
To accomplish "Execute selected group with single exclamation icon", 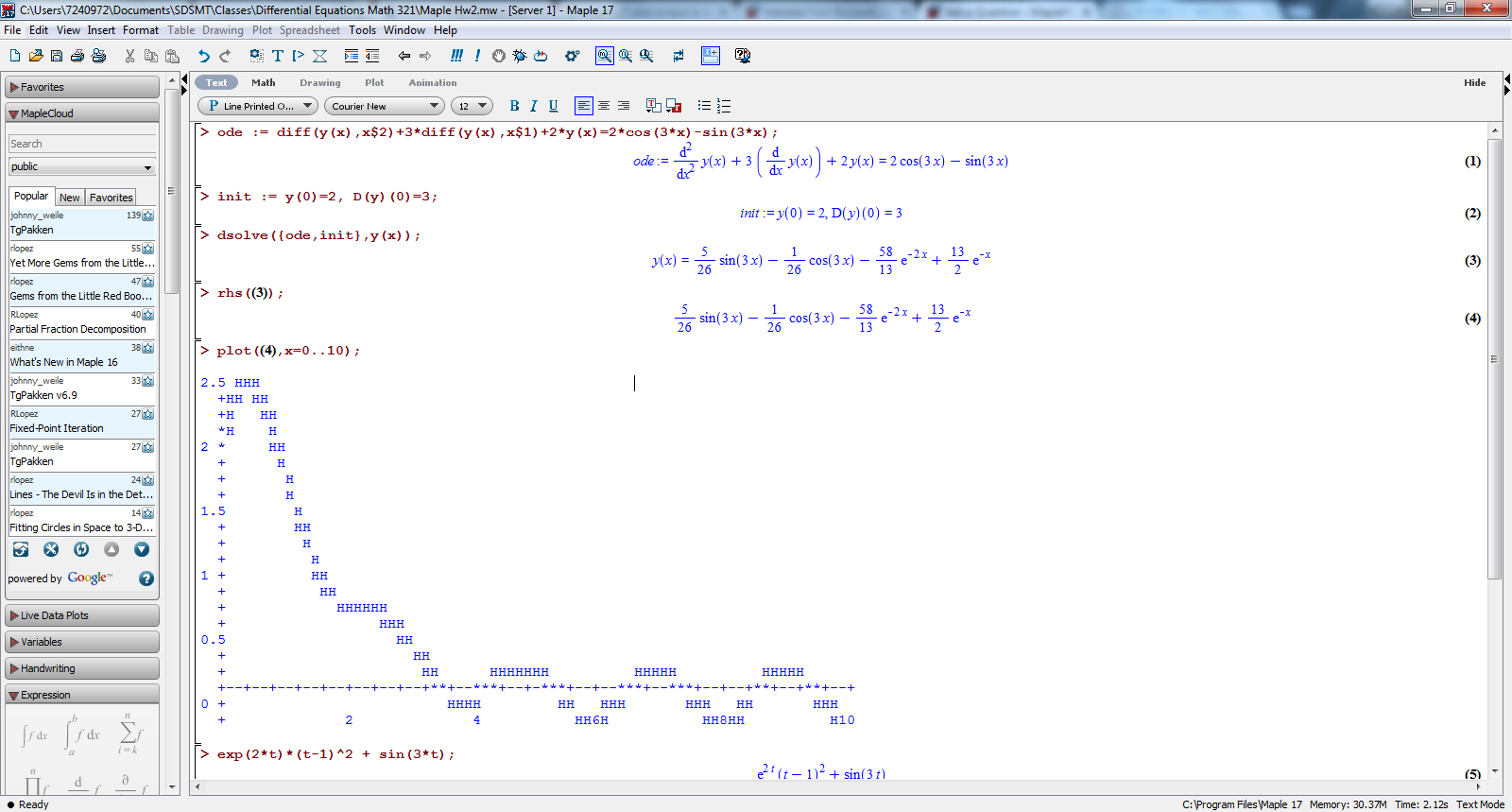I will coord(477,56).
